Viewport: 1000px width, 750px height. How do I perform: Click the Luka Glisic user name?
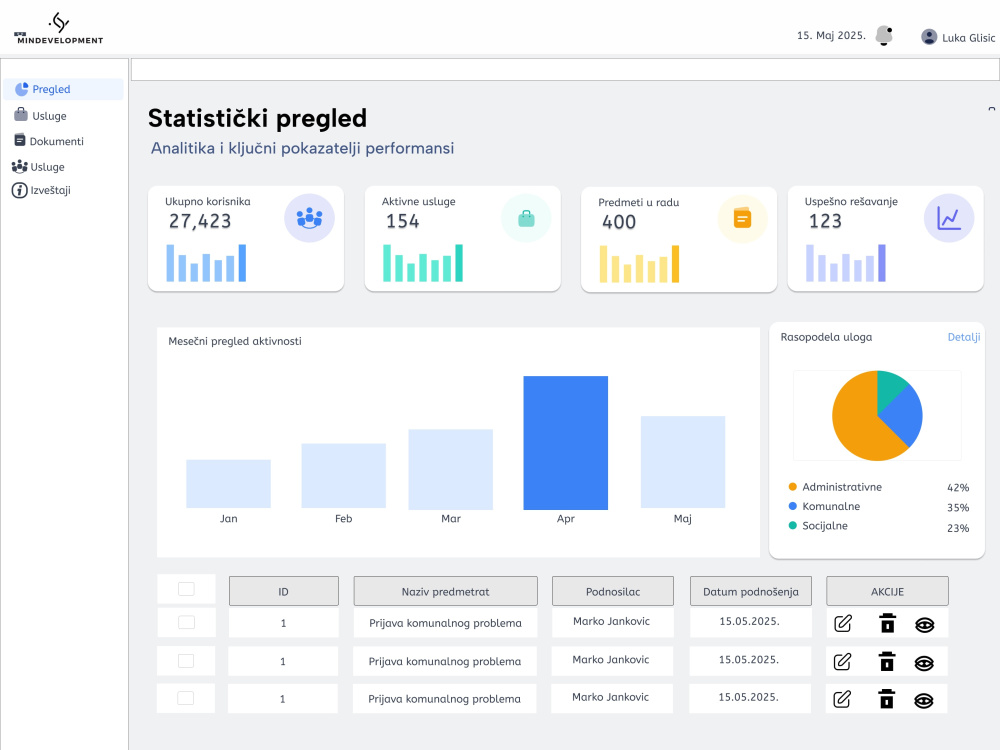tap(968, 38)
